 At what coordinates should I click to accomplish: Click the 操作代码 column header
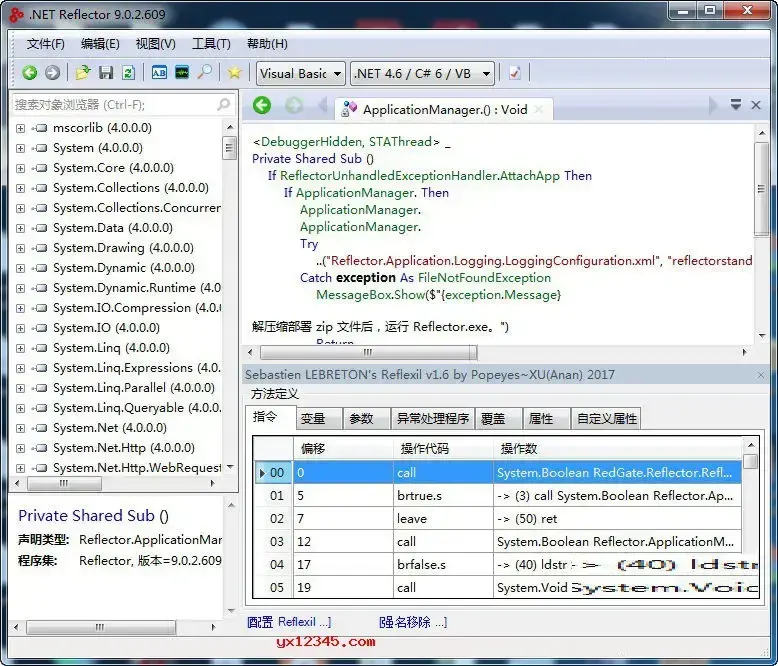(x=443, y=449)
